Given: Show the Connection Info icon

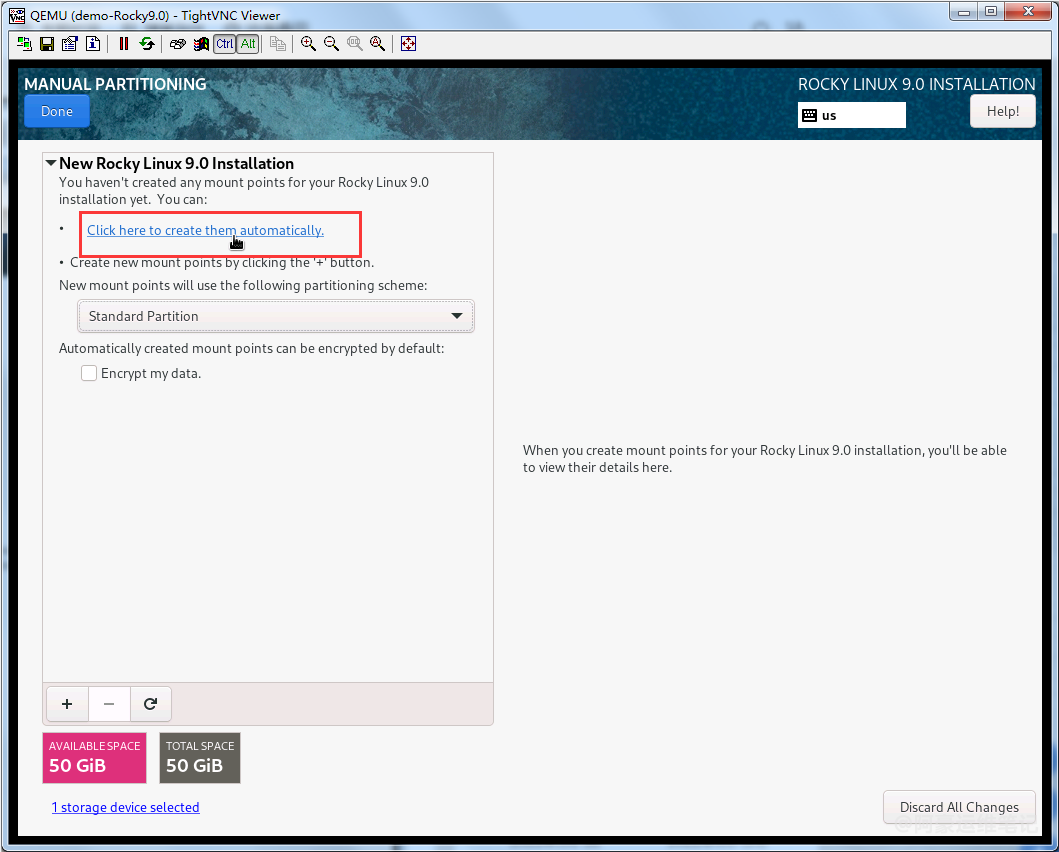Looking at the screenshot, I should 93,44.
